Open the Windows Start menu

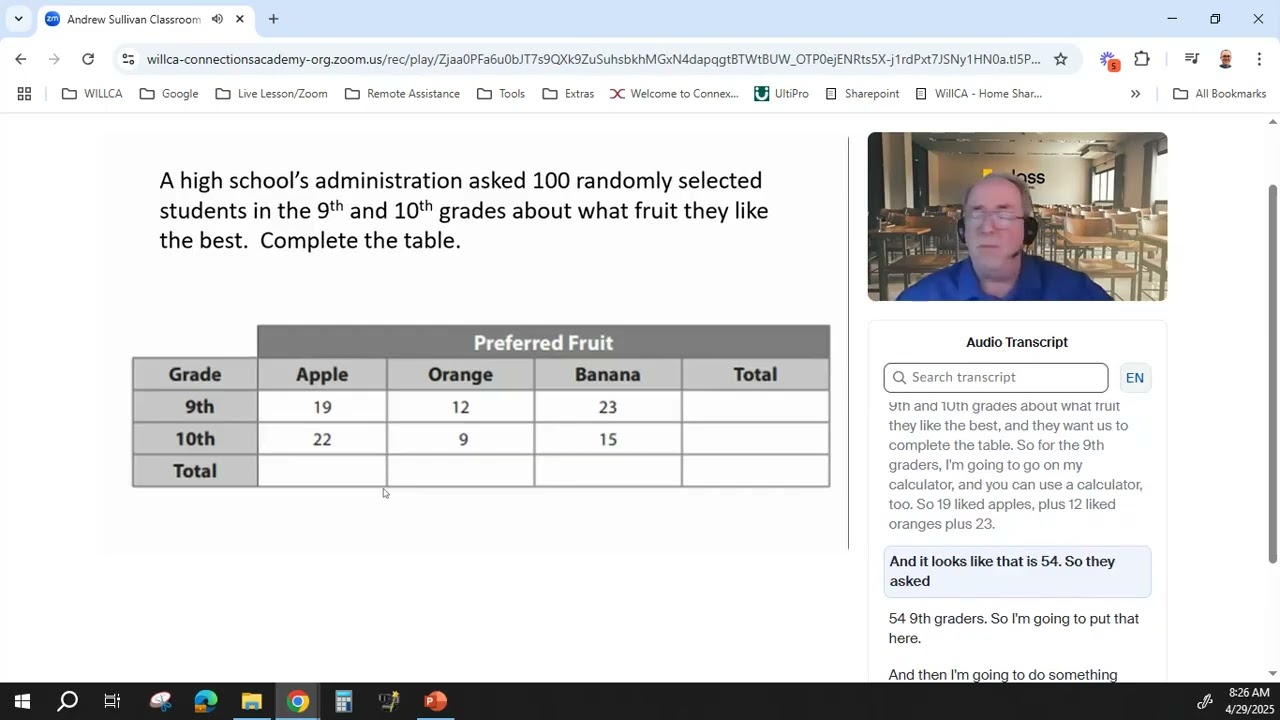[x=21, y=701]
